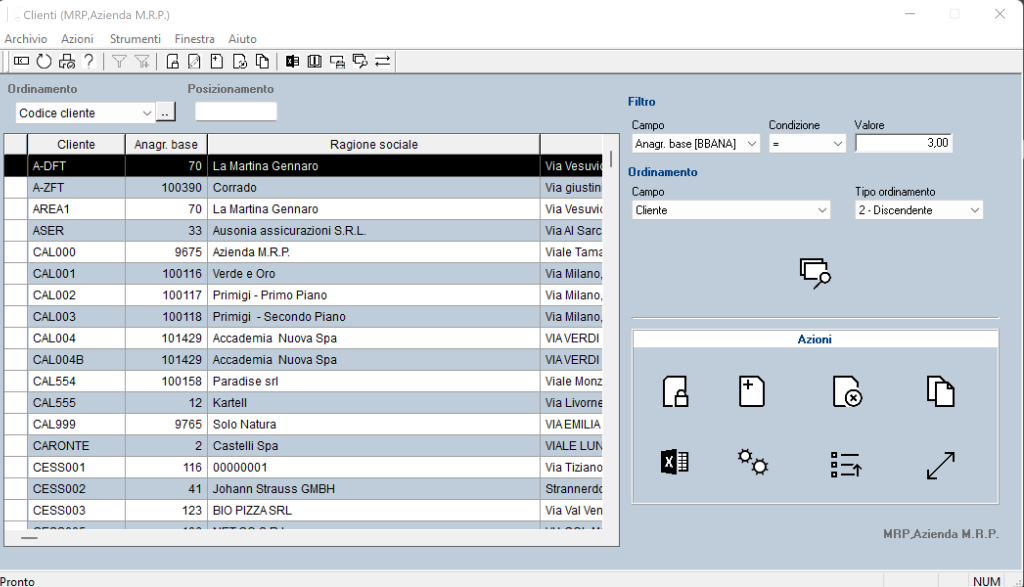The height and width of the screenshot is (587, 1024).
Task: Click the Ragione sociale column header
Action: (x=373, y=145)
